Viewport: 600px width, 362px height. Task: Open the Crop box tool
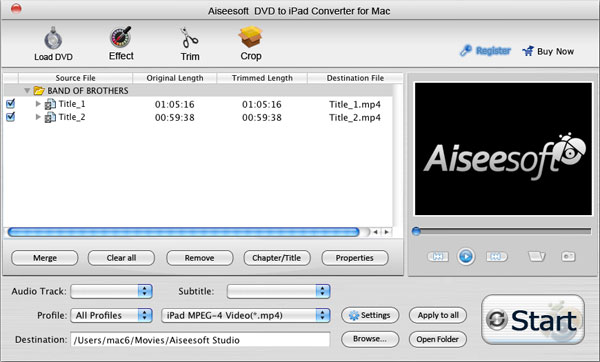pos(251,37)
